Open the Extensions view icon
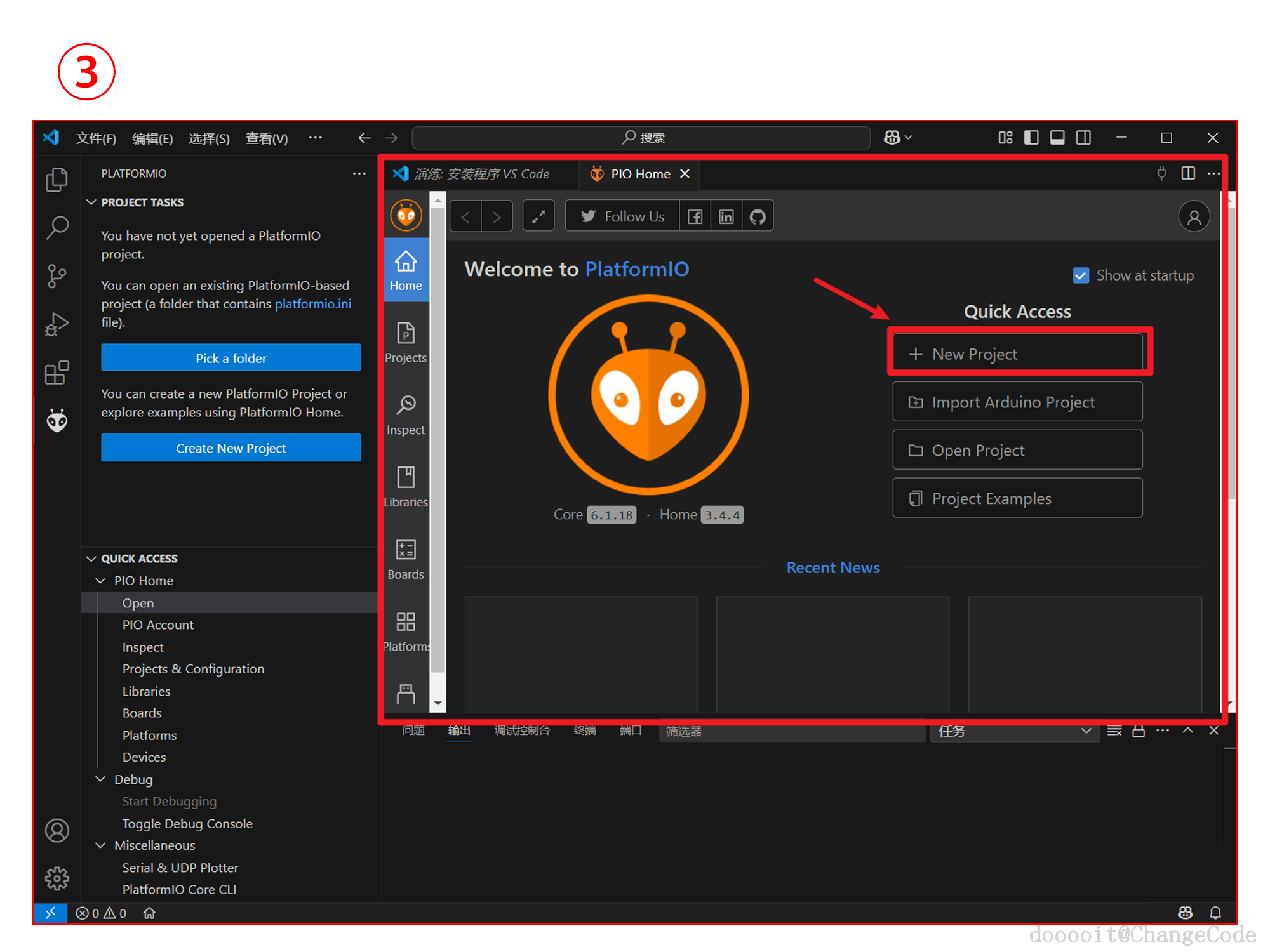This screenshot has width=1270, height=952. [57, 373]
